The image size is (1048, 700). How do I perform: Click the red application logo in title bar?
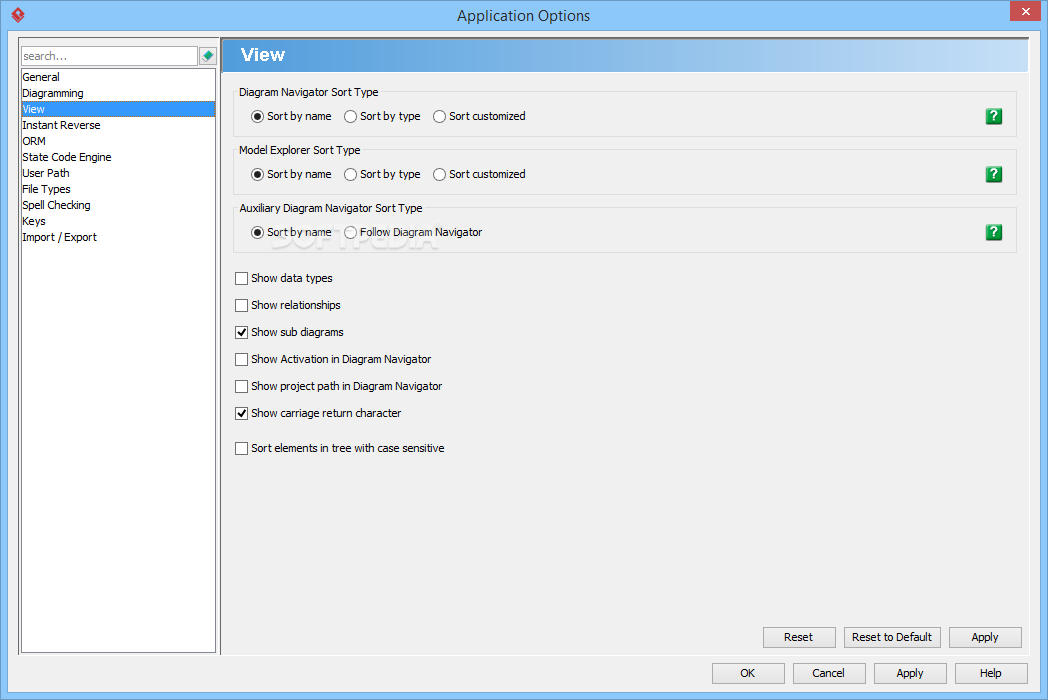click(18, 15)
